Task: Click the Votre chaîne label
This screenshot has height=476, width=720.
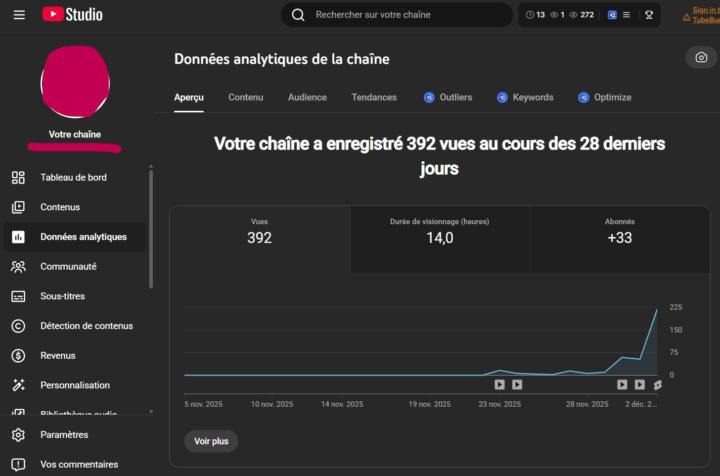Action: click(75, 134)
